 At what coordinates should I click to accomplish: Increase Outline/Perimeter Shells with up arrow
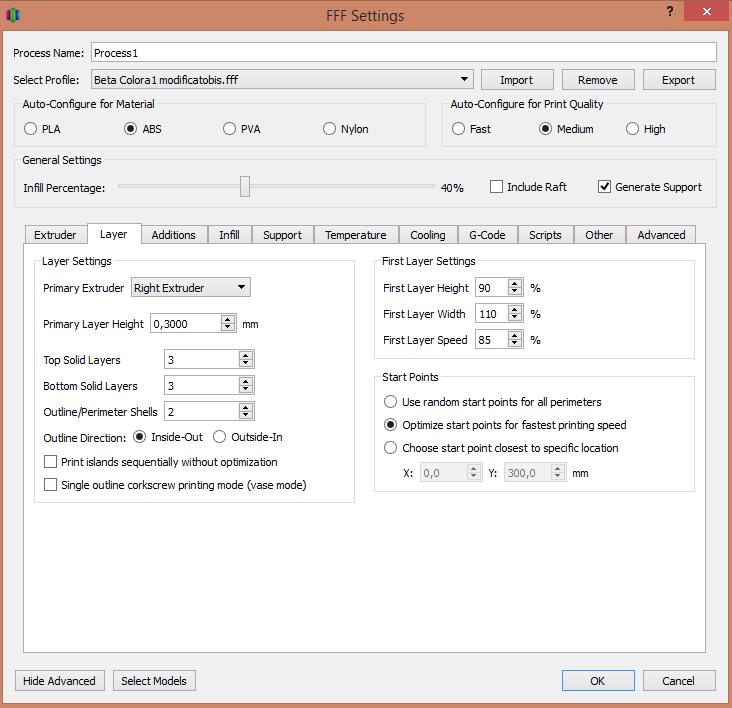(246, 407)
